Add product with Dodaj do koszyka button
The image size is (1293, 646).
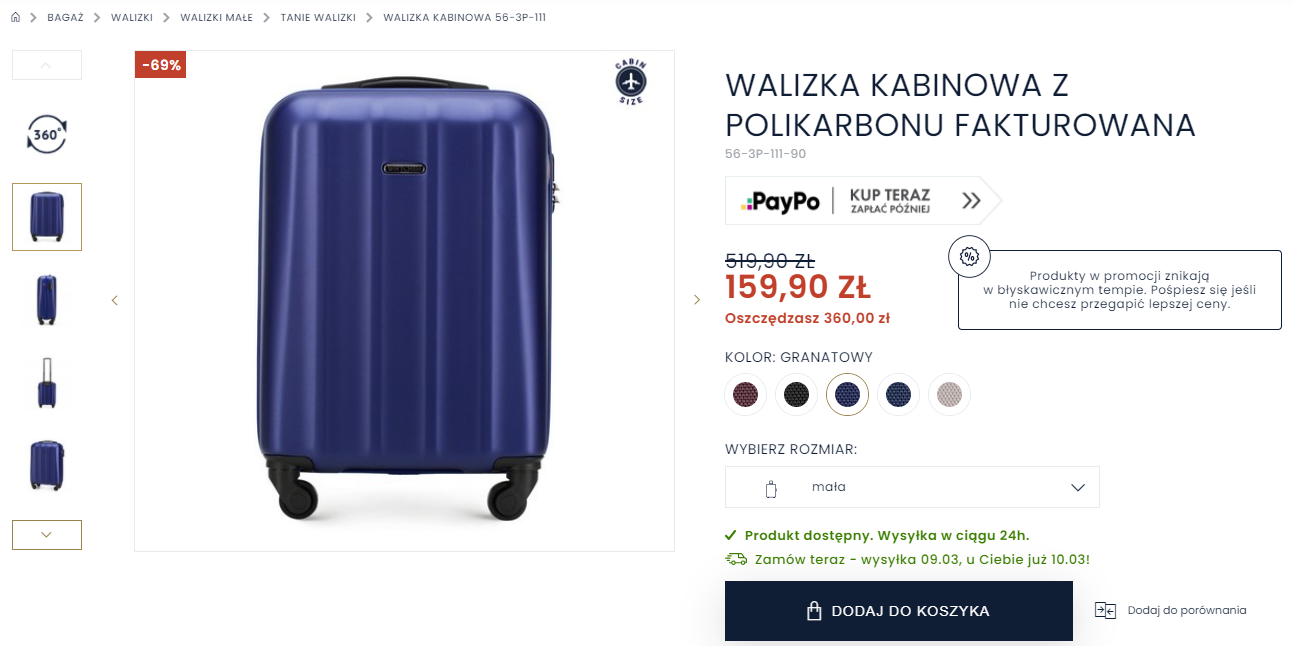click(x=899, y=611)
